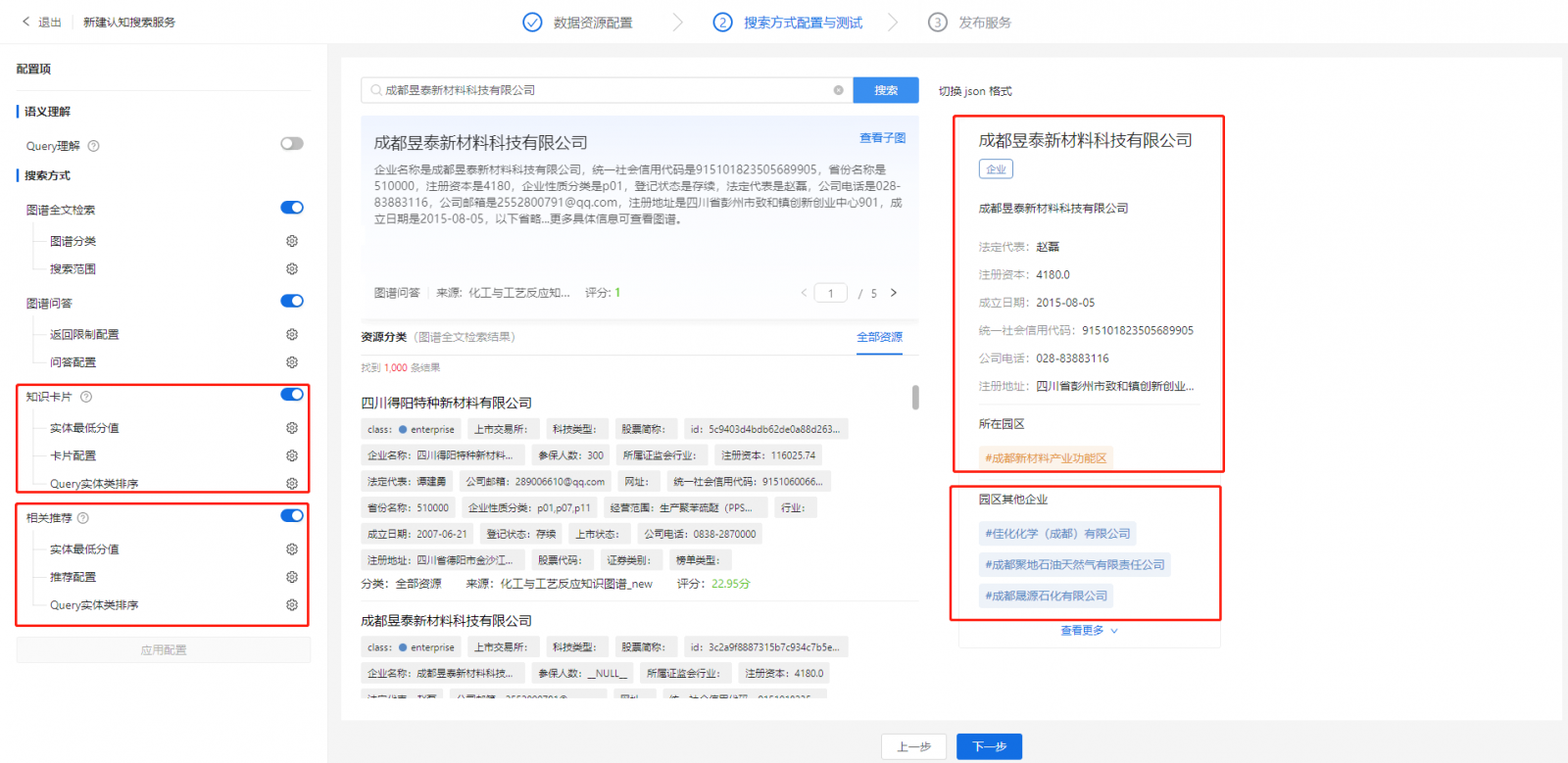
Task: Click the 企业 tag on knowledge card
Action: 996,169
